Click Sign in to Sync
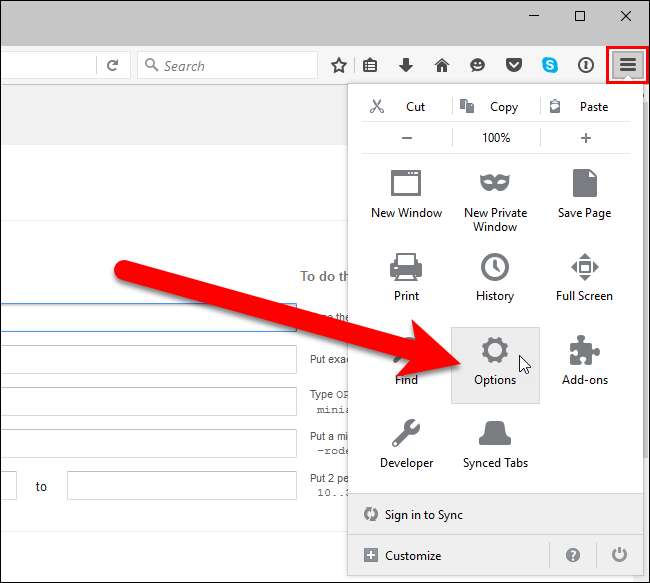This screenshot has height=583, width=650. [x=424, y=515]
